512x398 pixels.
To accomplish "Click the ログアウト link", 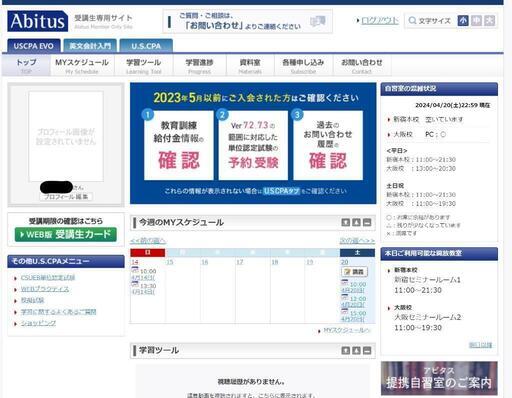I will 380,21.
